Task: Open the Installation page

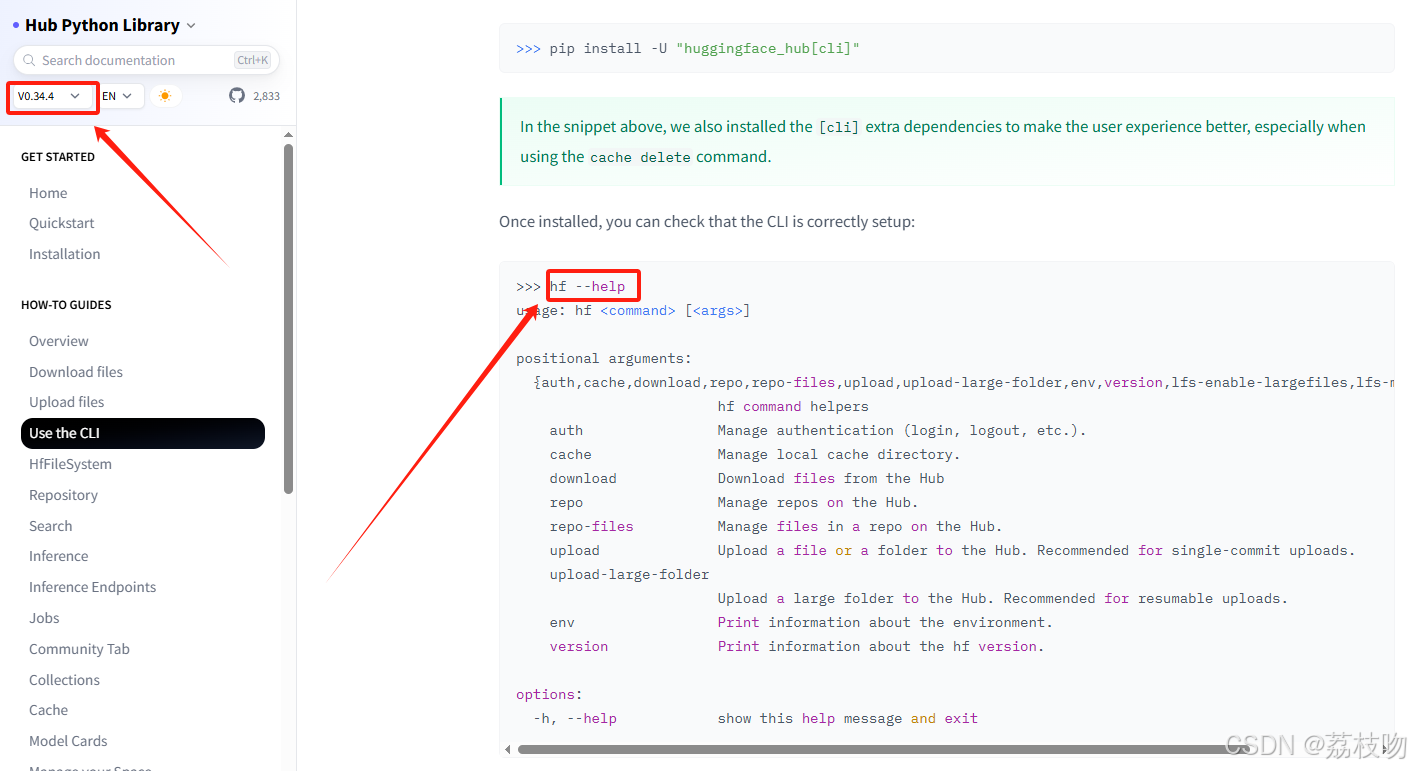Action: click(x=65, y=254)
